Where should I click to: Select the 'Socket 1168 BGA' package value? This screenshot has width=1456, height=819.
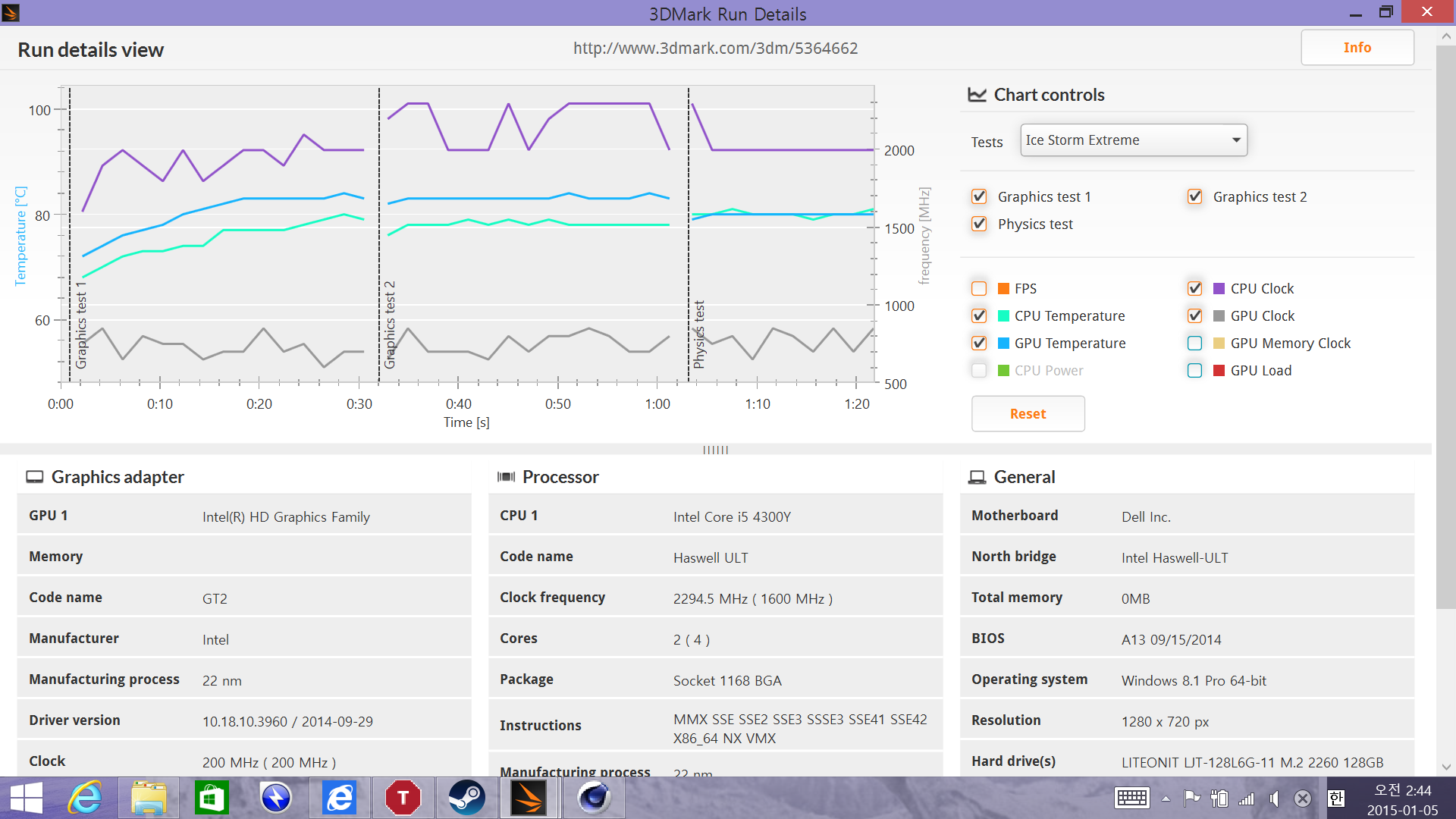click(727, 680)
